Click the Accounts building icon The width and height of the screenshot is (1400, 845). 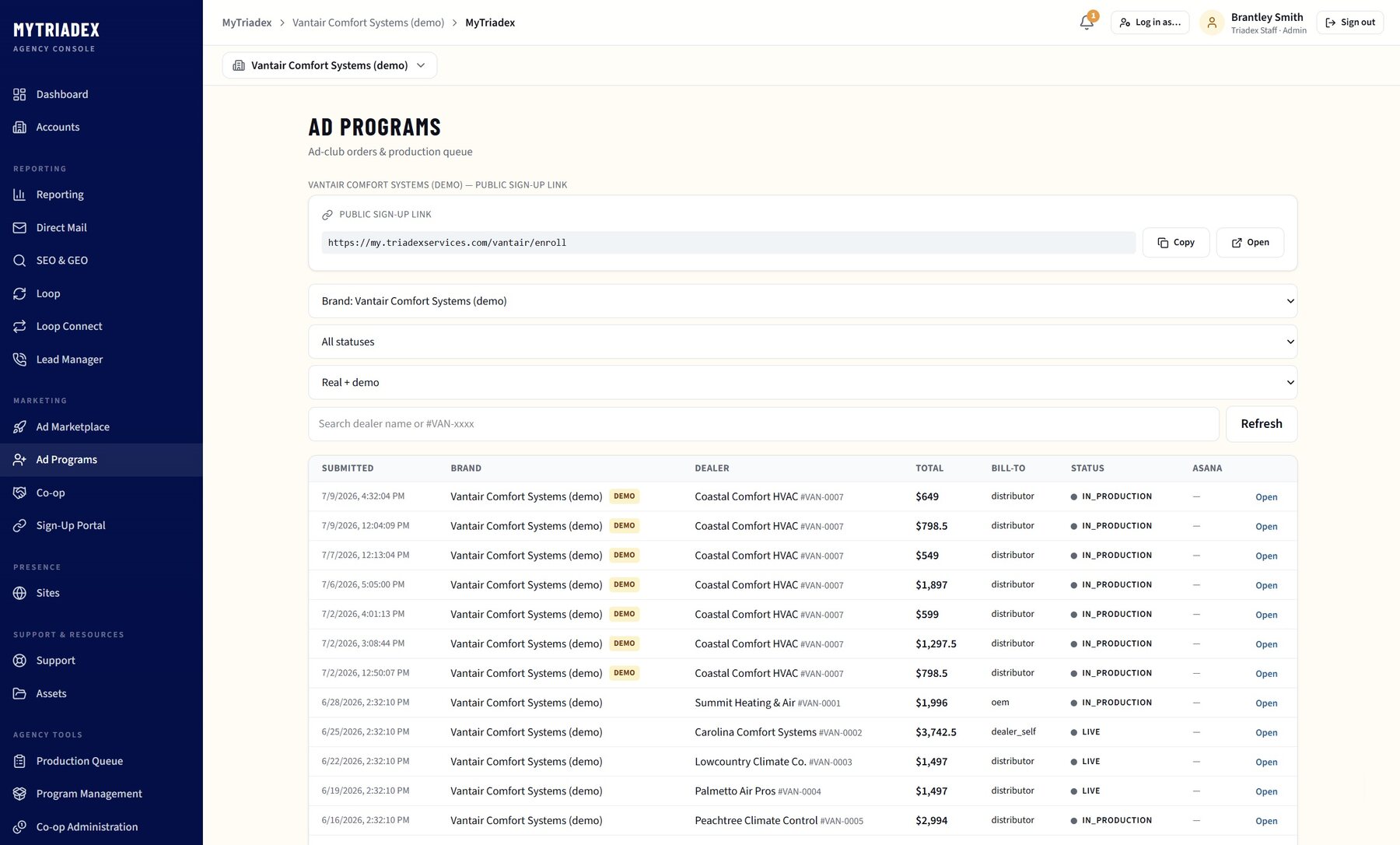coord(19,127)
